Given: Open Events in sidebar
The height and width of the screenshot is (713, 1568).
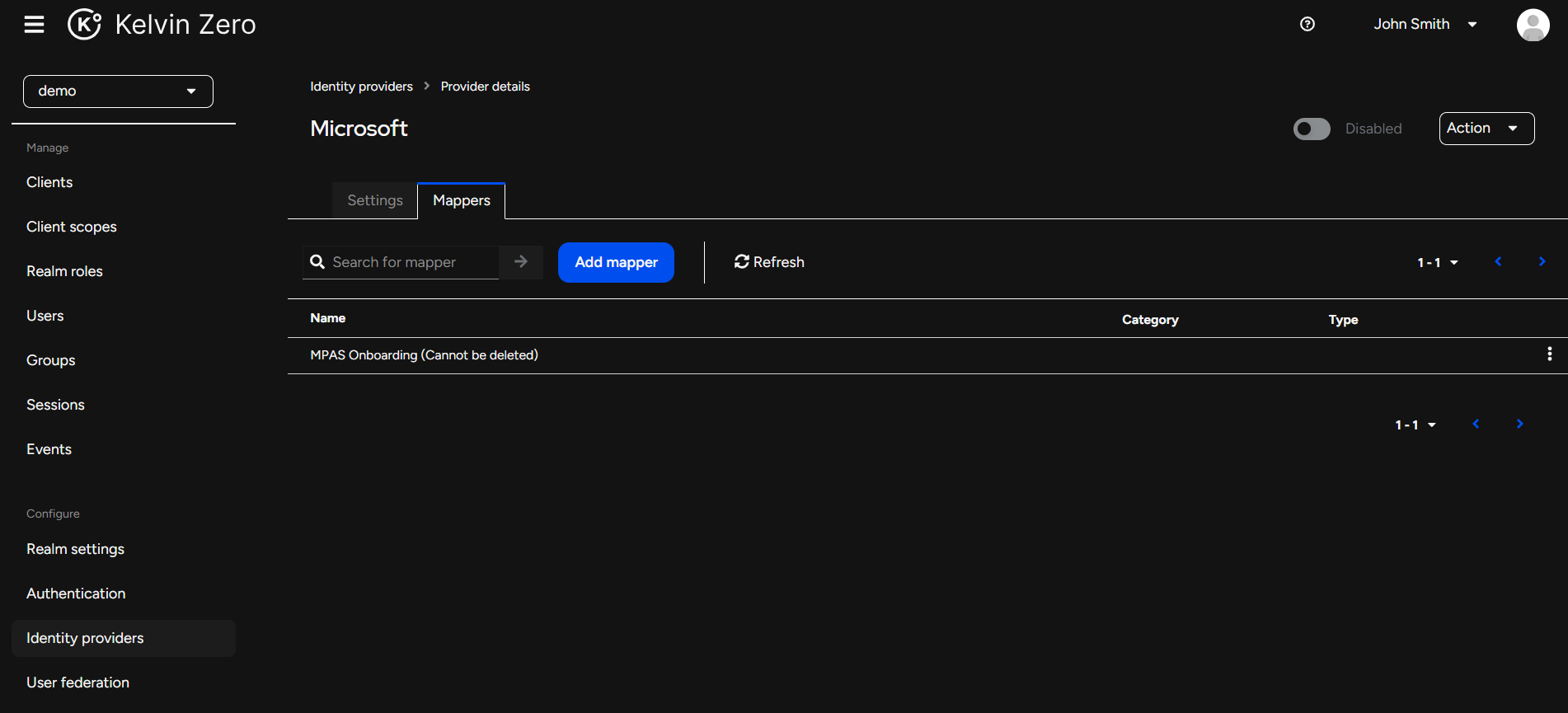Looking at the screenshot, I should (x=49, y=449).
